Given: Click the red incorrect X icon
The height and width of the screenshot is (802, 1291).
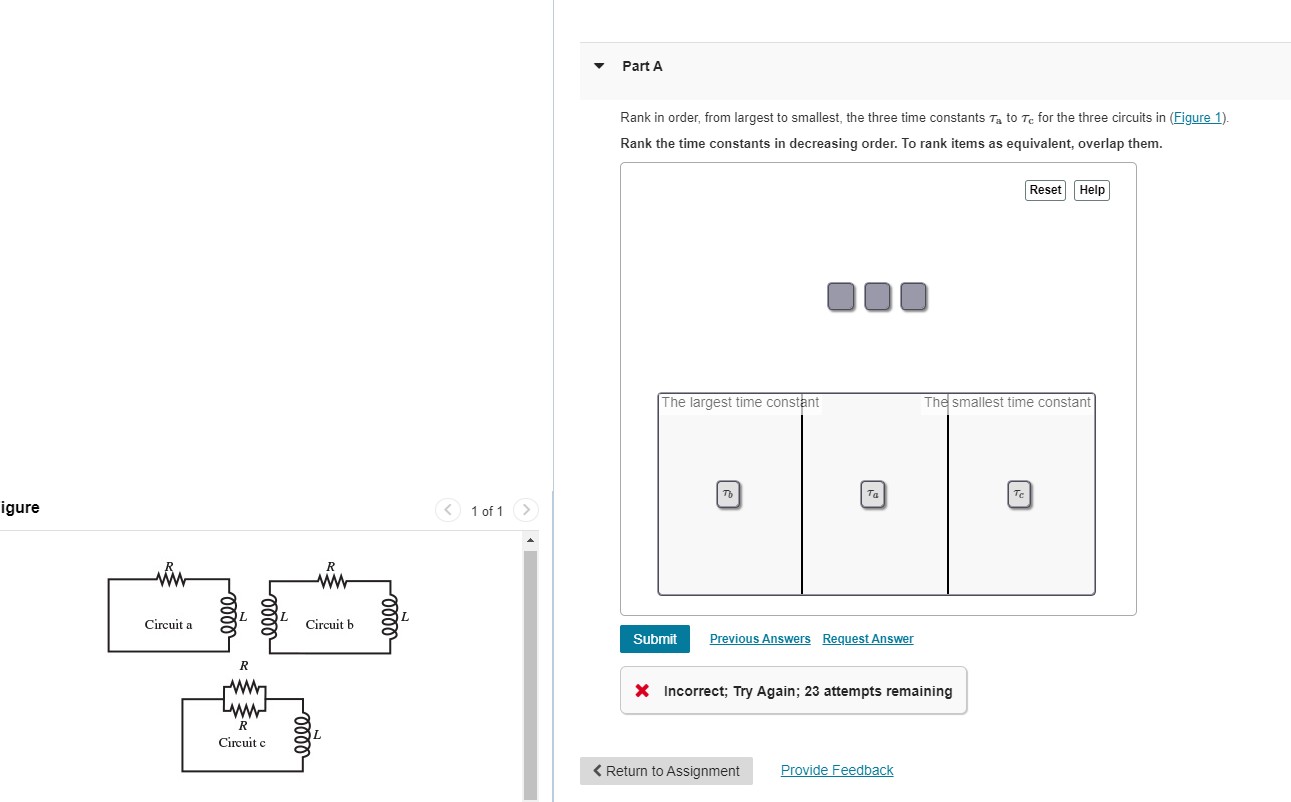Looking at the screenshot, I should tap(641, 690).
